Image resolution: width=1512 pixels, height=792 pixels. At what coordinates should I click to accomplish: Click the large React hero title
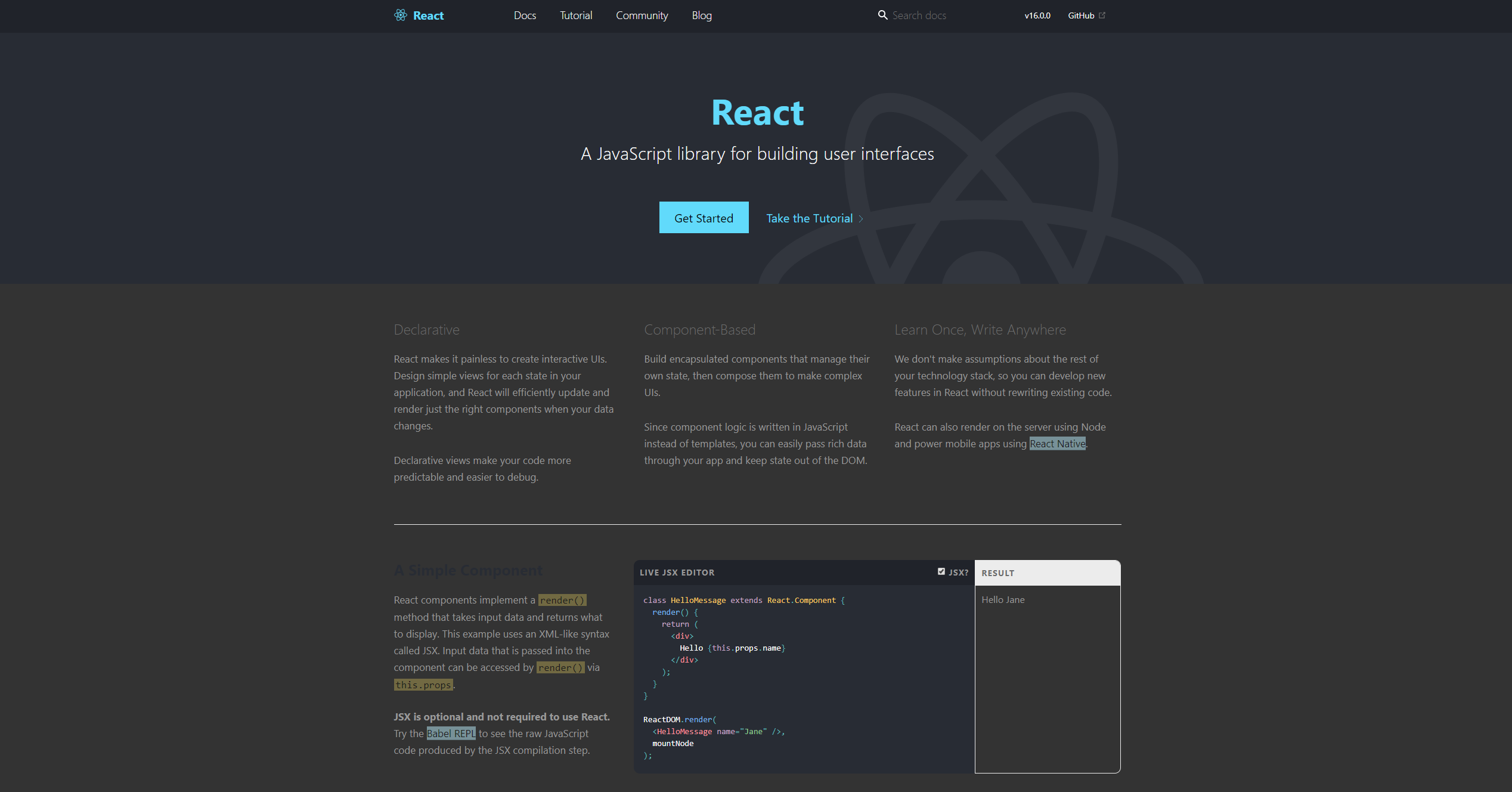pyautogui.click(x=757, y=113)
